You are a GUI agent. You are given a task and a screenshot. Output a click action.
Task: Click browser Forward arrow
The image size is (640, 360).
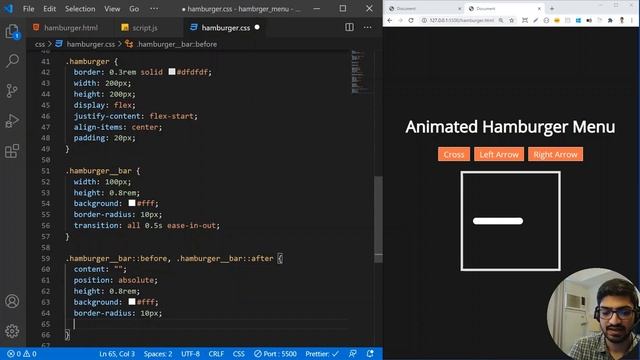click(x=400, y=20)
